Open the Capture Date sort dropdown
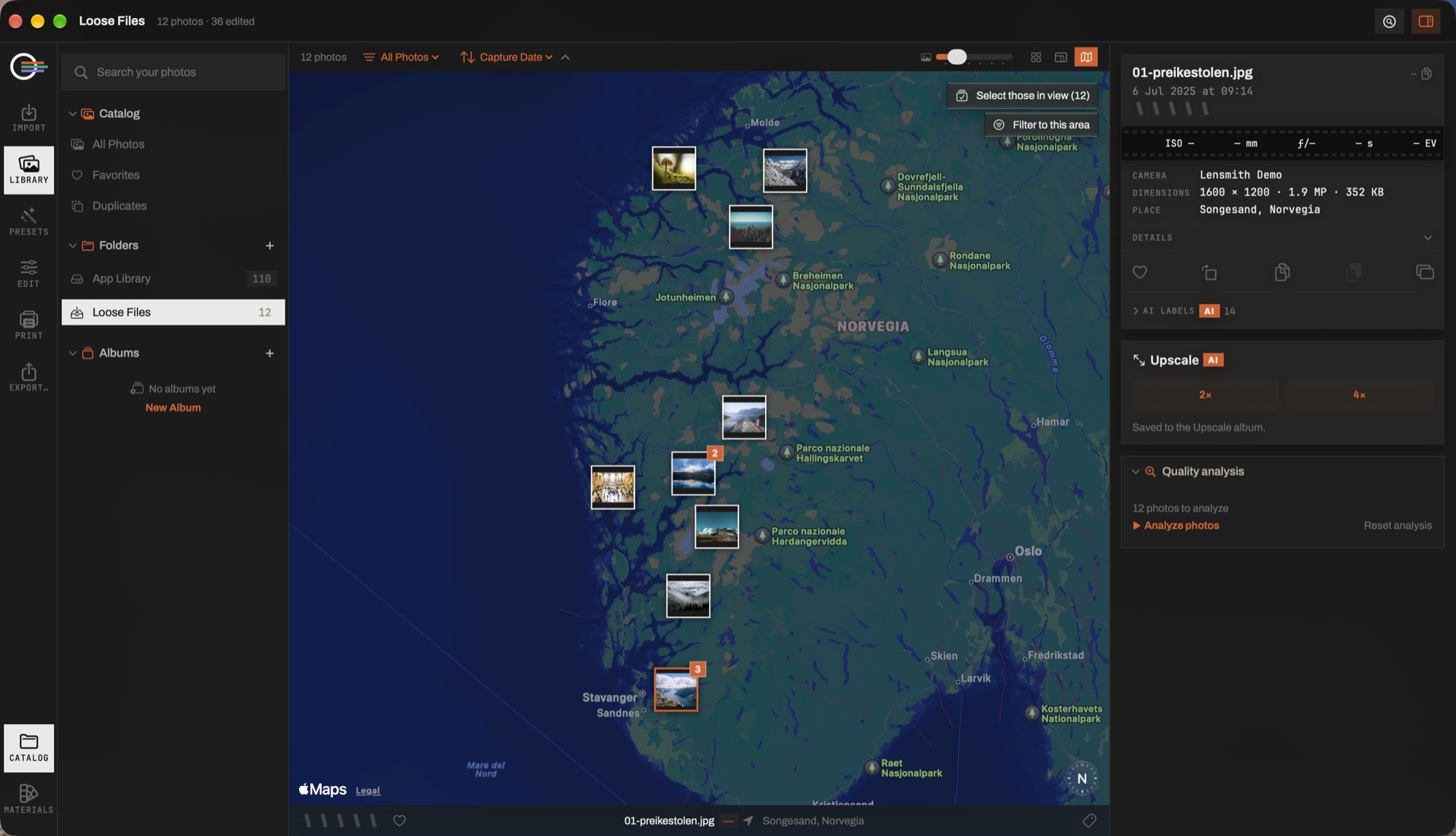Screen dimensions: 1456x836 [506, 57]
